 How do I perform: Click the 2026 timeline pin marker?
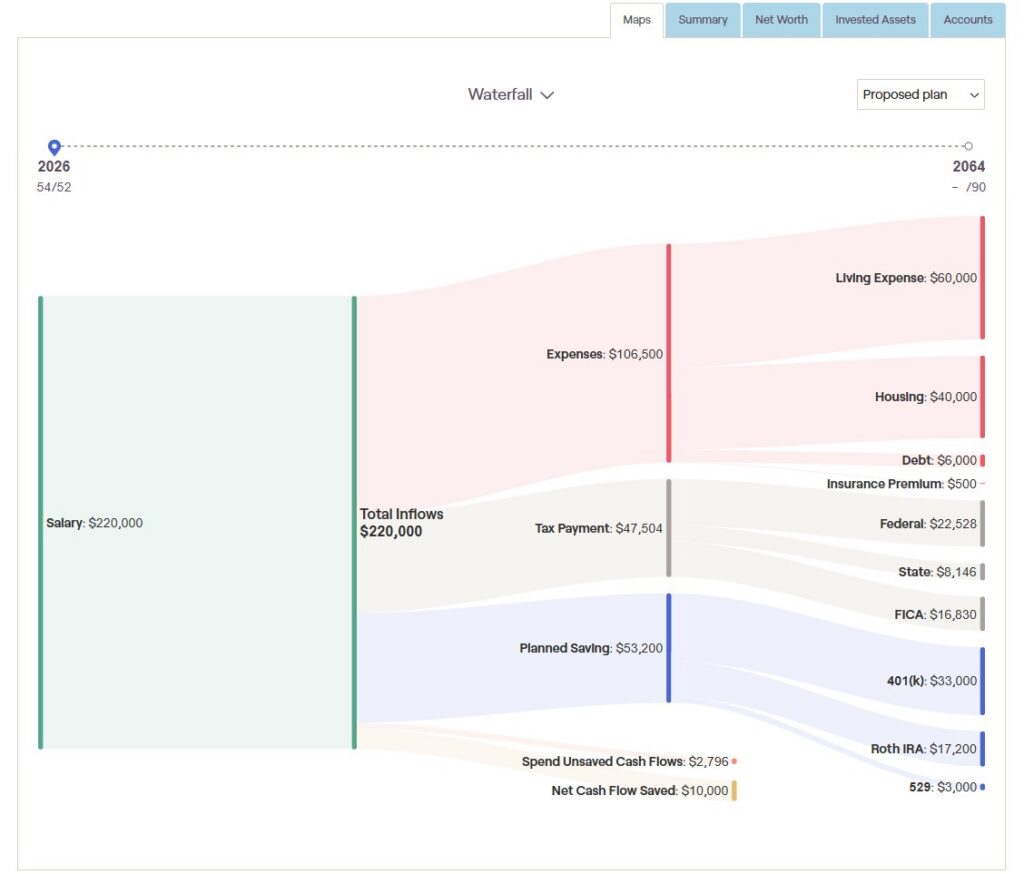(x=54, y=147)
